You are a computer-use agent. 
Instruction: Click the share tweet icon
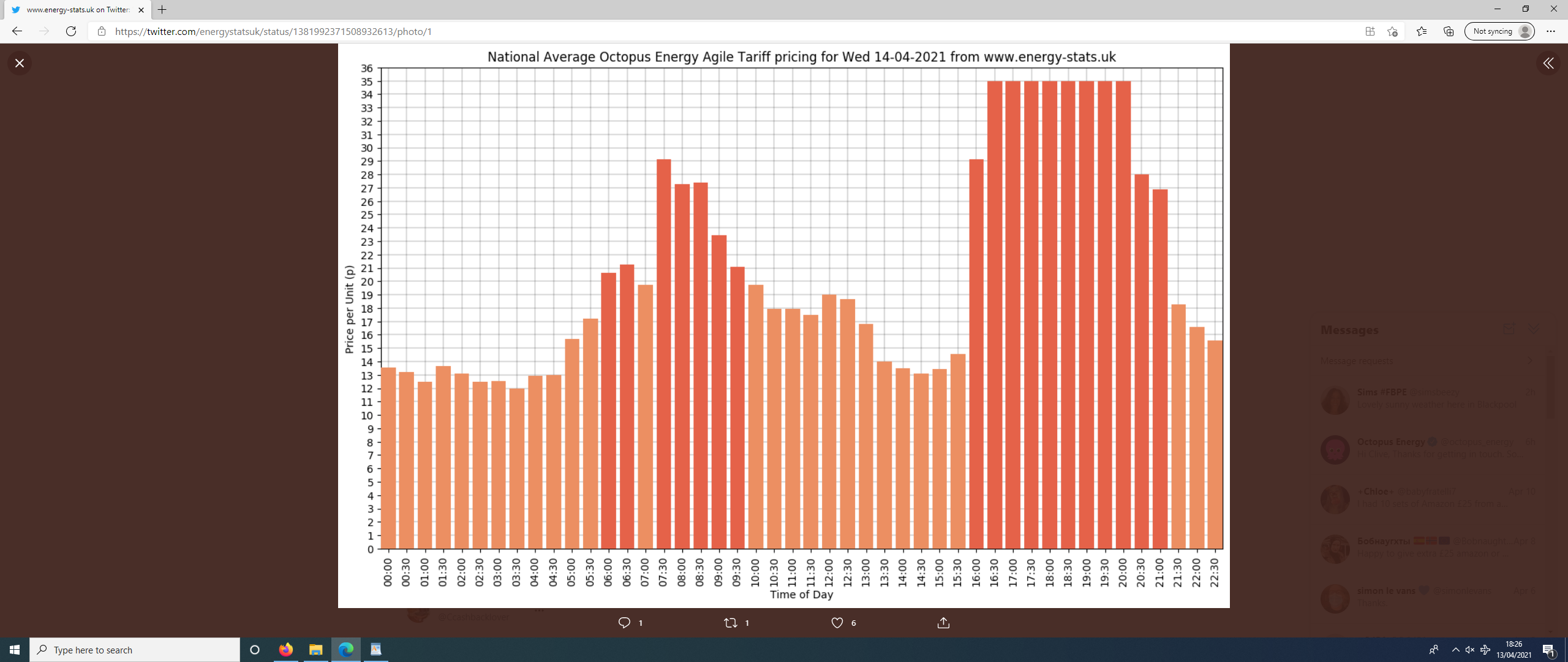[943, 623]
